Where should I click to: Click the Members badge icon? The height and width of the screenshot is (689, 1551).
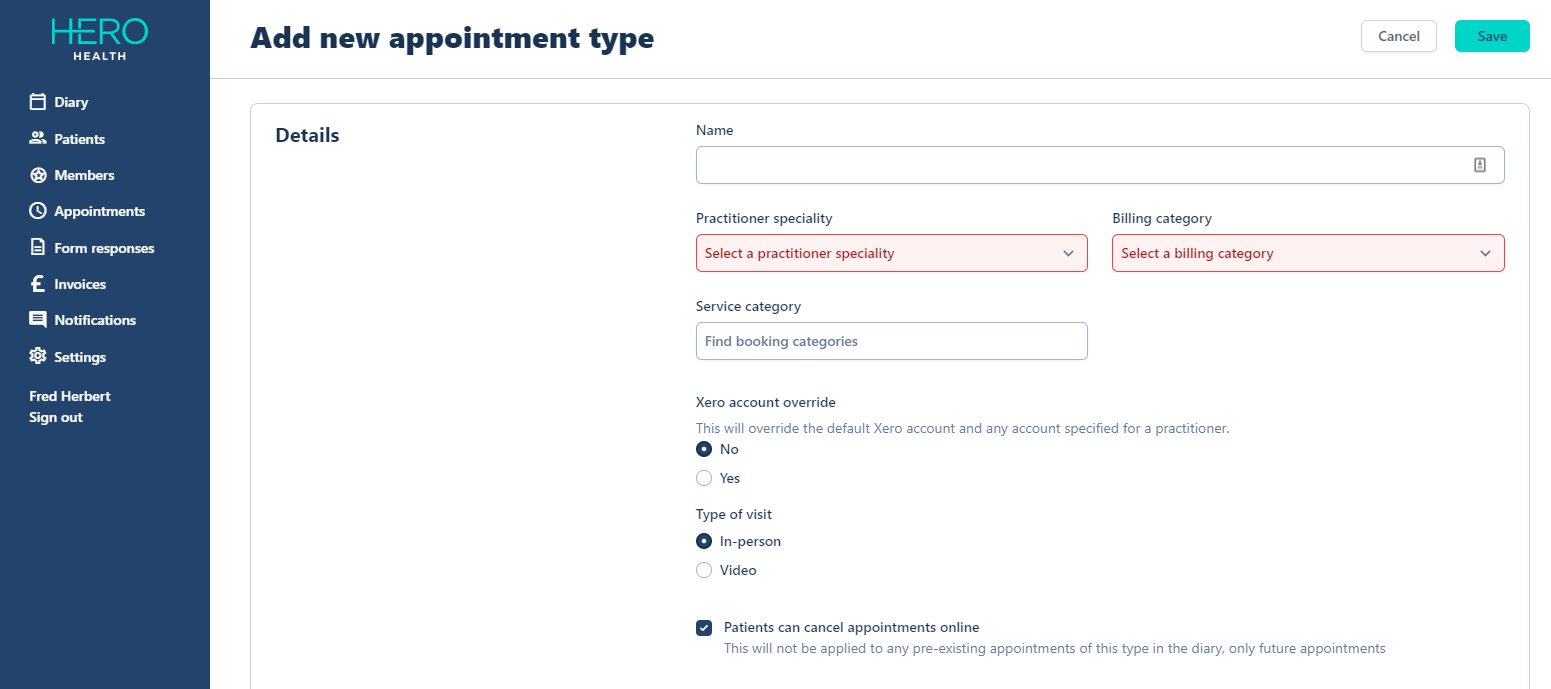[38, 175]
